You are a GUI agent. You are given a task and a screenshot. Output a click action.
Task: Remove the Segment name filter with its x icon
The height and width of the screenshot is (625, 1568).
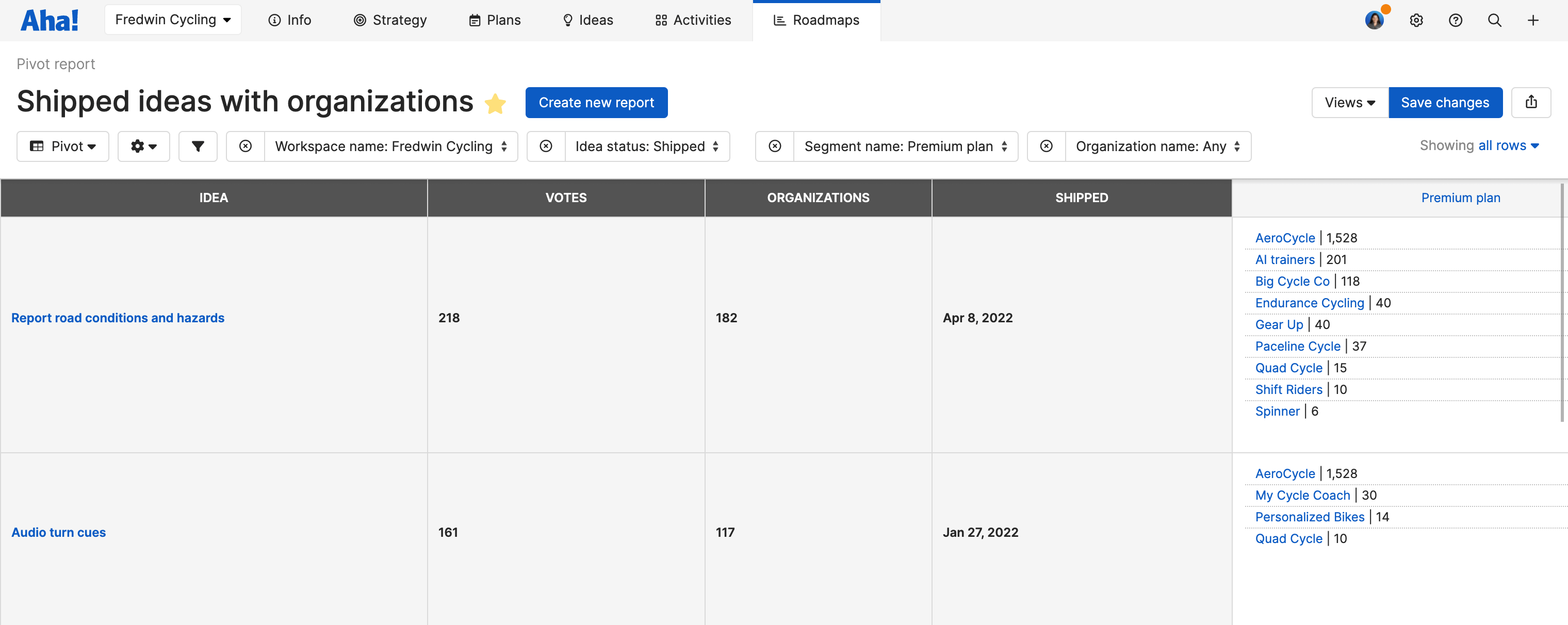coord(774,146)
